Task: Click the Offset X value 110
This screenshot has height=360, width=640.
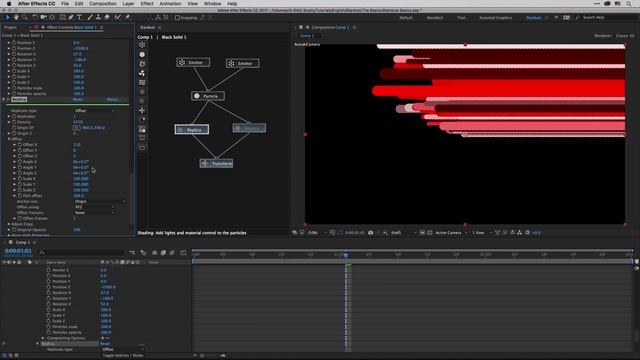Action: pyautogui.click(x=76, y=144)
